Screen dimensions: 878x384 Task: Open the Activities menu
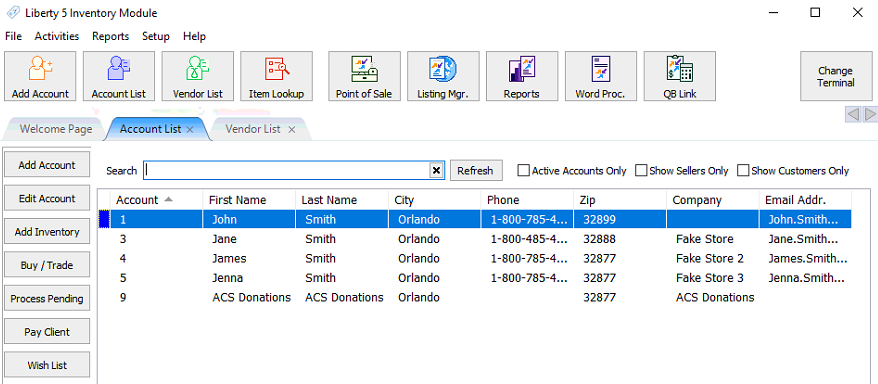pos(57,36)
